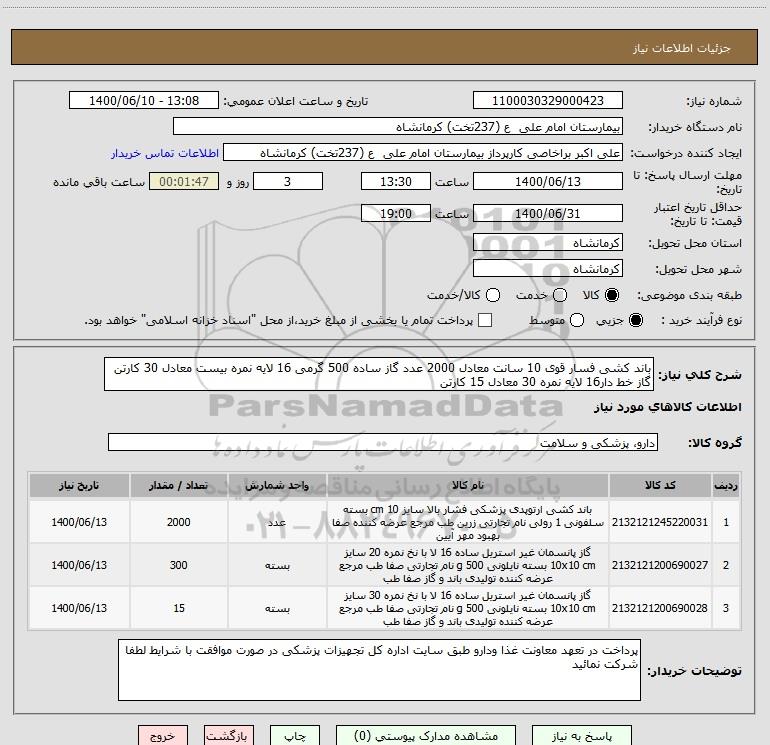Click the بازگشت back button

[229, 736]
